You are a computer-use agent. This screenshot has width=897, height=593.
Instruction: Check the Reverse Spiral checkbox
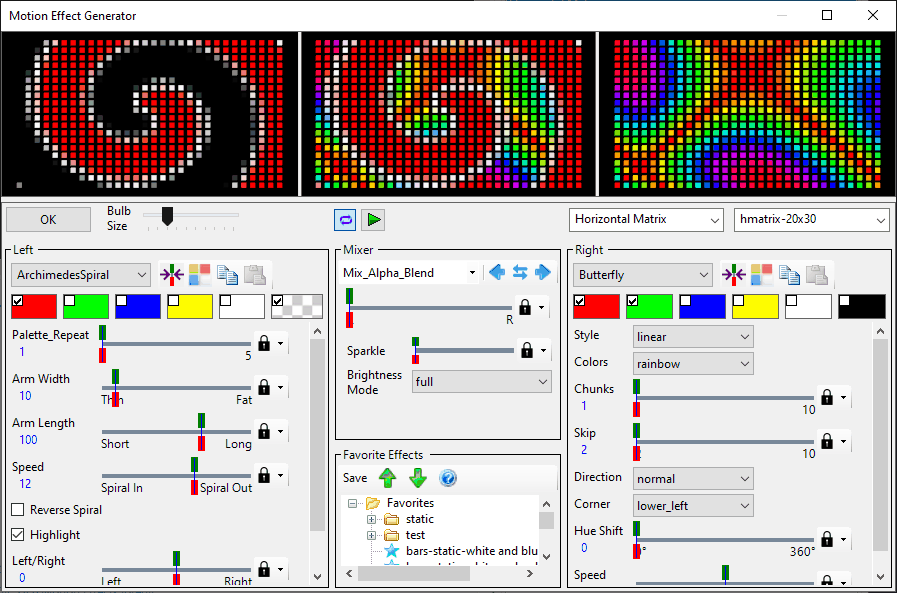(x=18, y=510)
